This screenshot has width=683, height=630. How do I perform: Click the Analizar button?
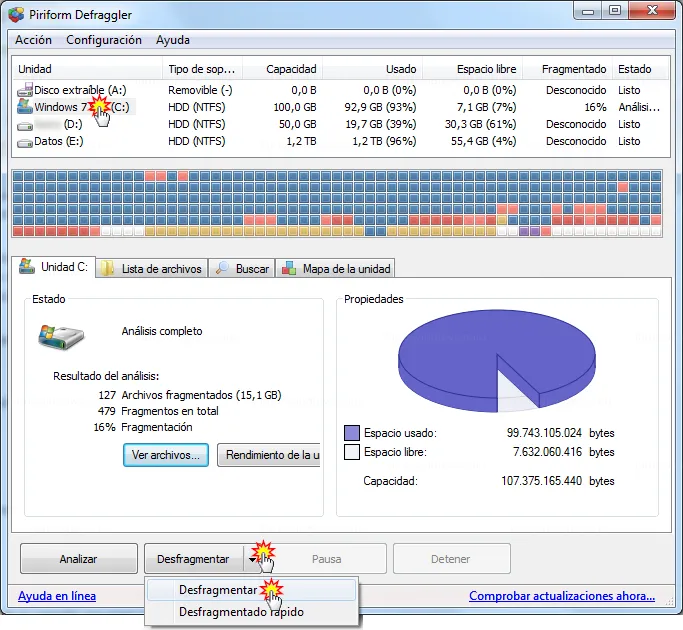(x=79, y=559)
